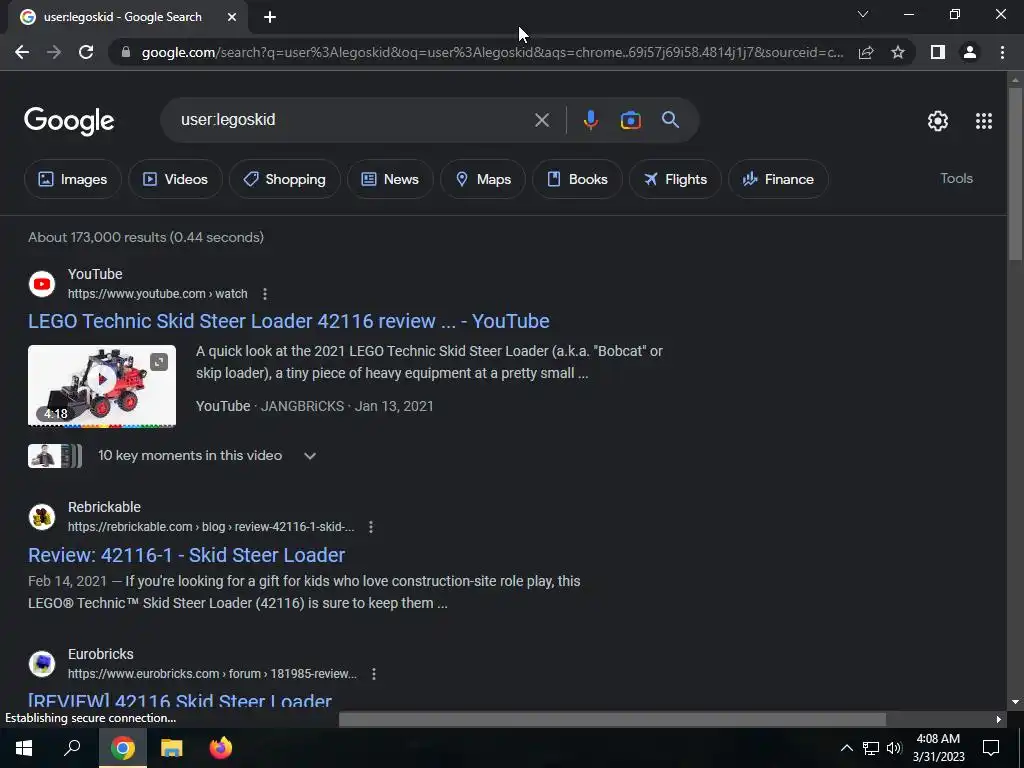The height and width of the screenshot is (768, 1024).
Task: Click the horizontal scrollbar right arrow
Action: pyautogui.click(x=999, y=719)
